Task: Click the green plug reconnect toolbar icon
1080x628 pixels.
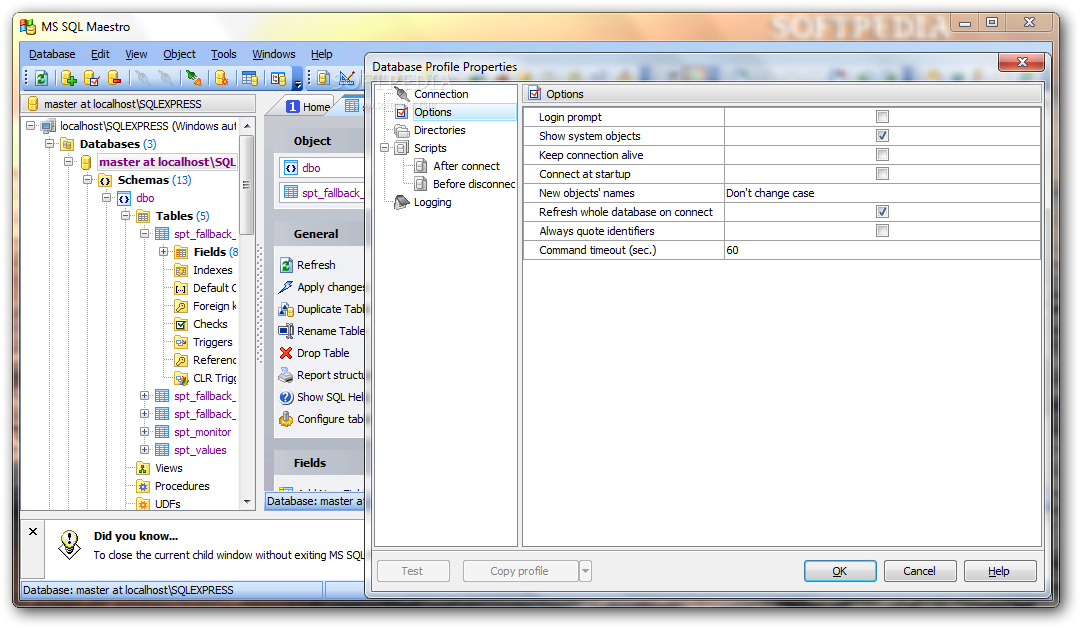Action: tap(194, 78)
